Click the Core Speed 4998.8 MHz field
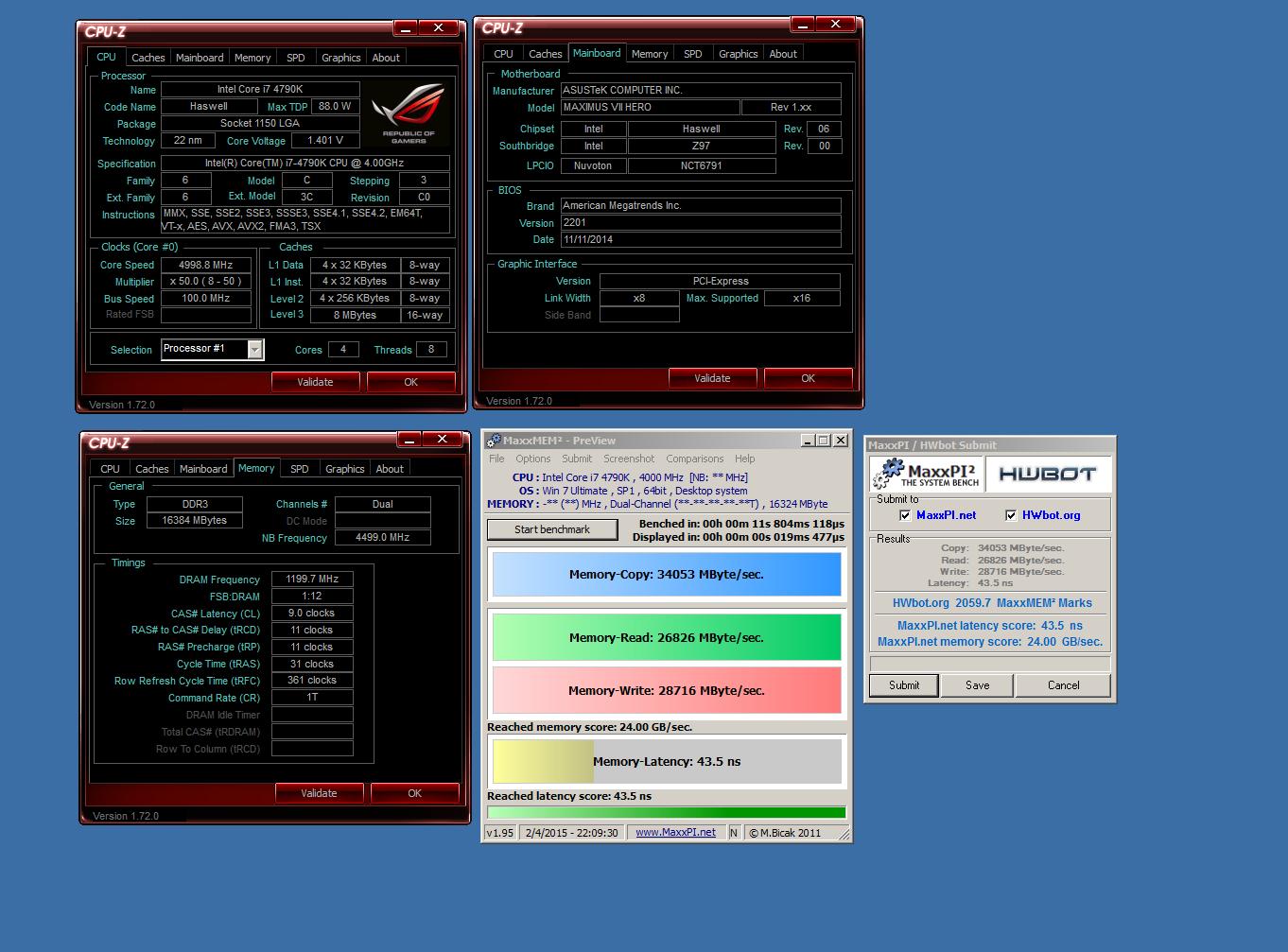This screenshot has width=1288, height=952. click(206, 265)
